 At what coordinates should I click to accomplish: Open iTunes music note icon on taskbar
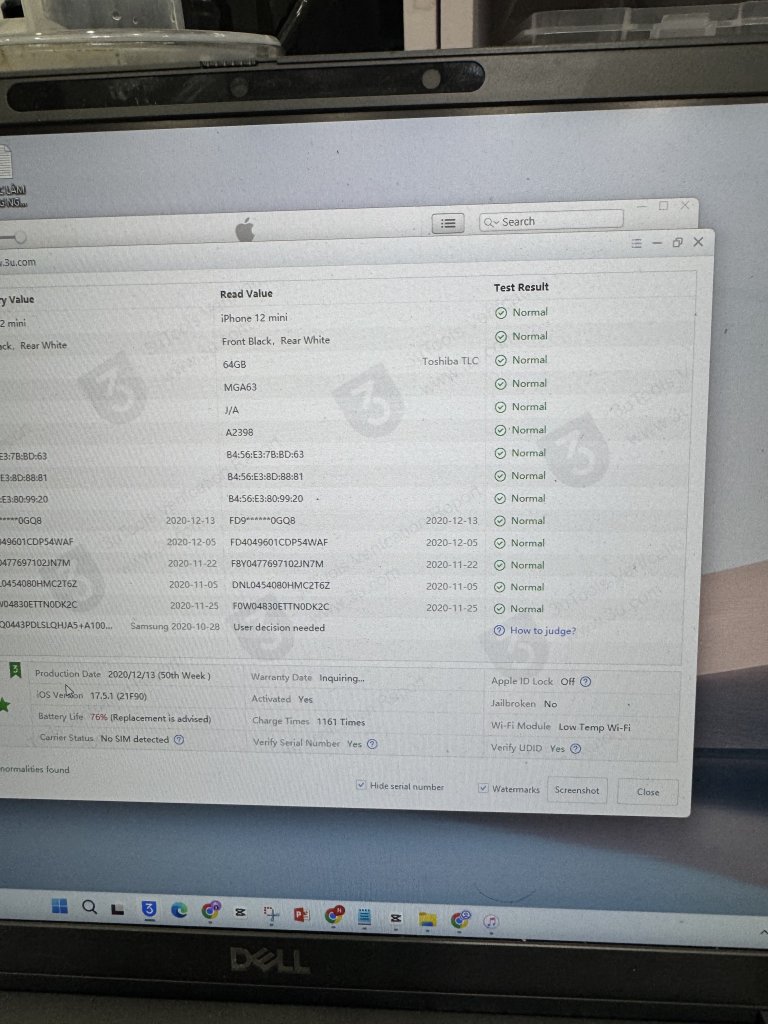click(490, 921)
